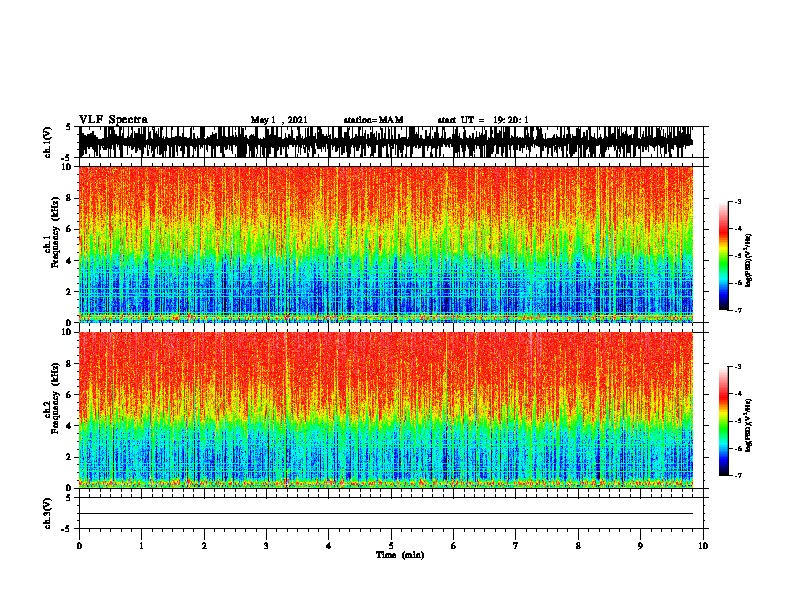Click the "ch.3(V)" axis label
Image resolution: width=792 pixels, height=612 pixels.
tap(48, 513)
